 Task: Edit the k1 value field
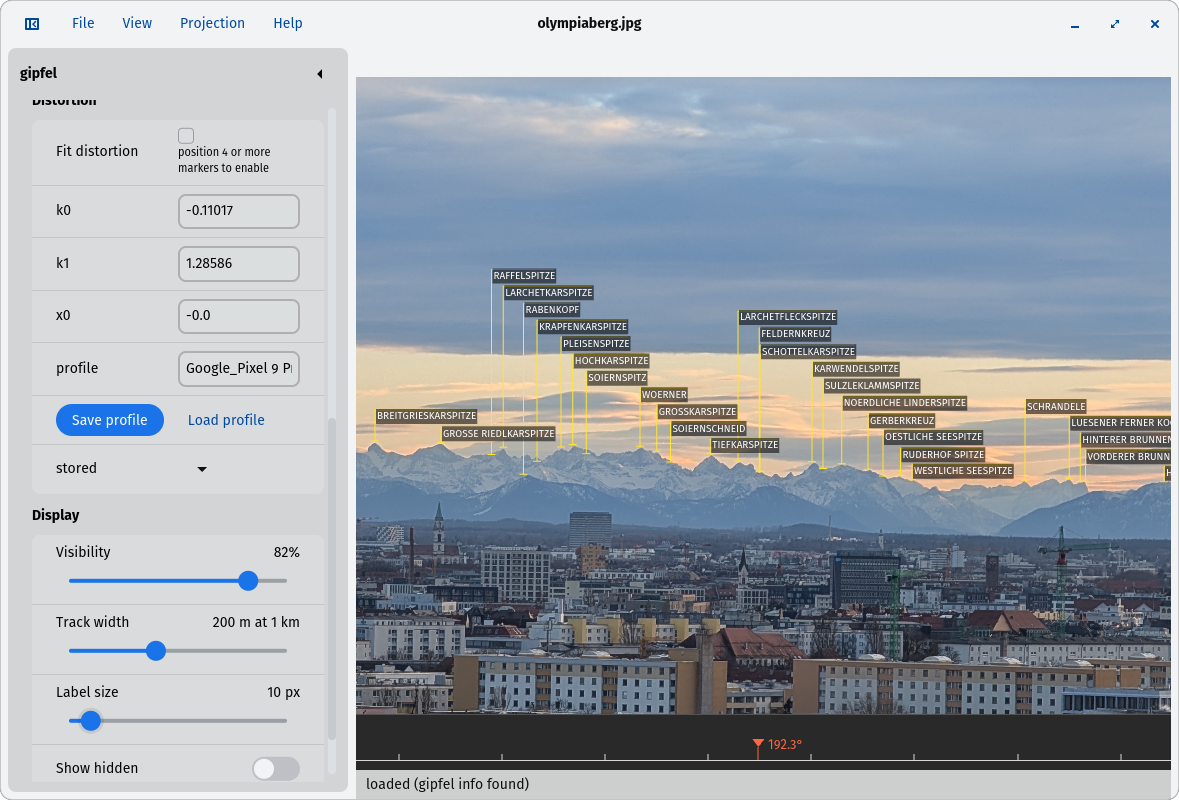coord(238,263)
